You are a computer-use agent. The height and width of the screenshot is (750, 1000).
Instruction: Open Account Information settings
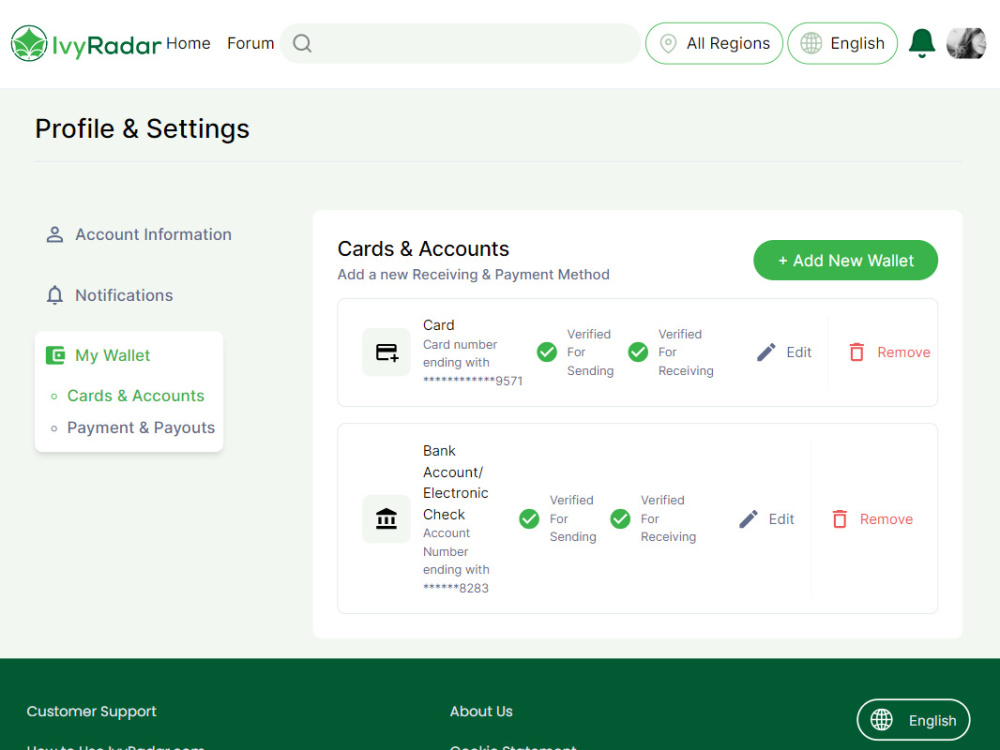(x=138, y=235)
